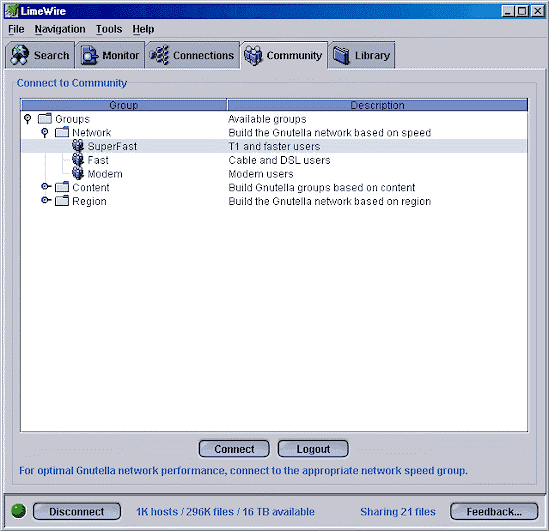The image size is (550, 532).
Task: Click the Network folder icon
Action: click(62, 132)
